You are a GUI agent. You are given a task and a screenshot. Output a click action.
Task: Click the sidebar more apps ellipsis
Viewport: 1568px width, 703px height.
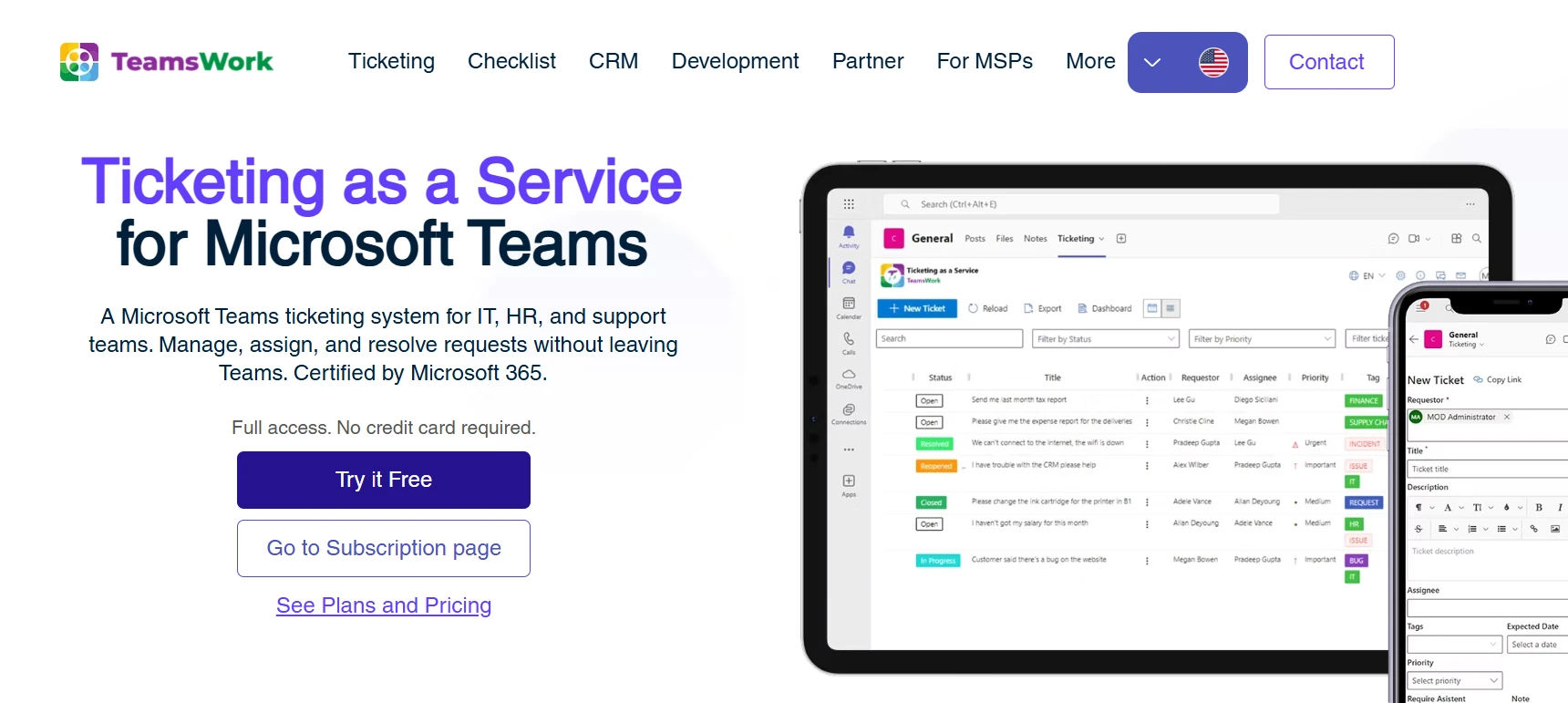[x=849, y=450]
